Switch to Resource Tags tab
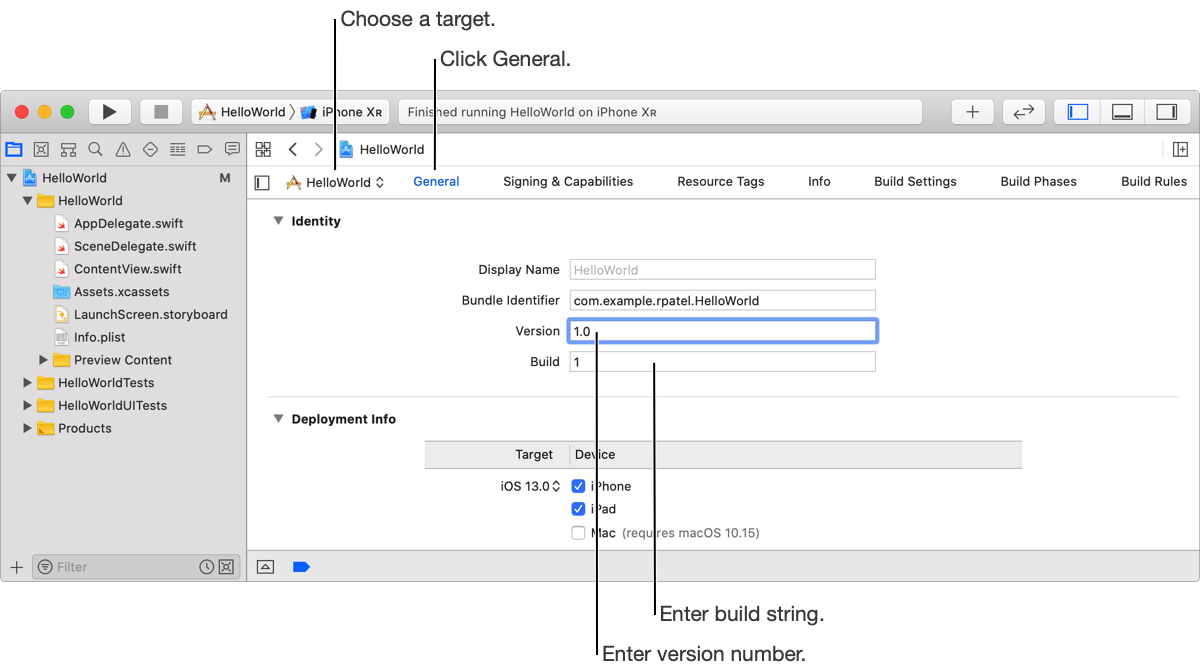1200x672 pixels. pyautogui.click(x=720, y=181)
